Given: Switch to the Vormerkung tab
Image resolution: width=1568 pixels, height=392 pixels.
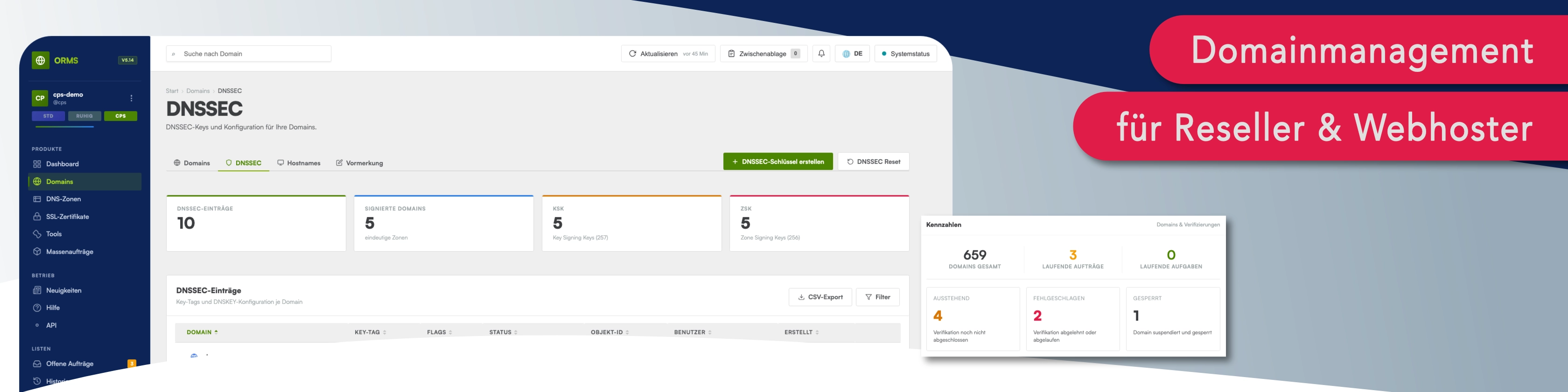Looking at the screenshot, I should click(x=359, y=163).
